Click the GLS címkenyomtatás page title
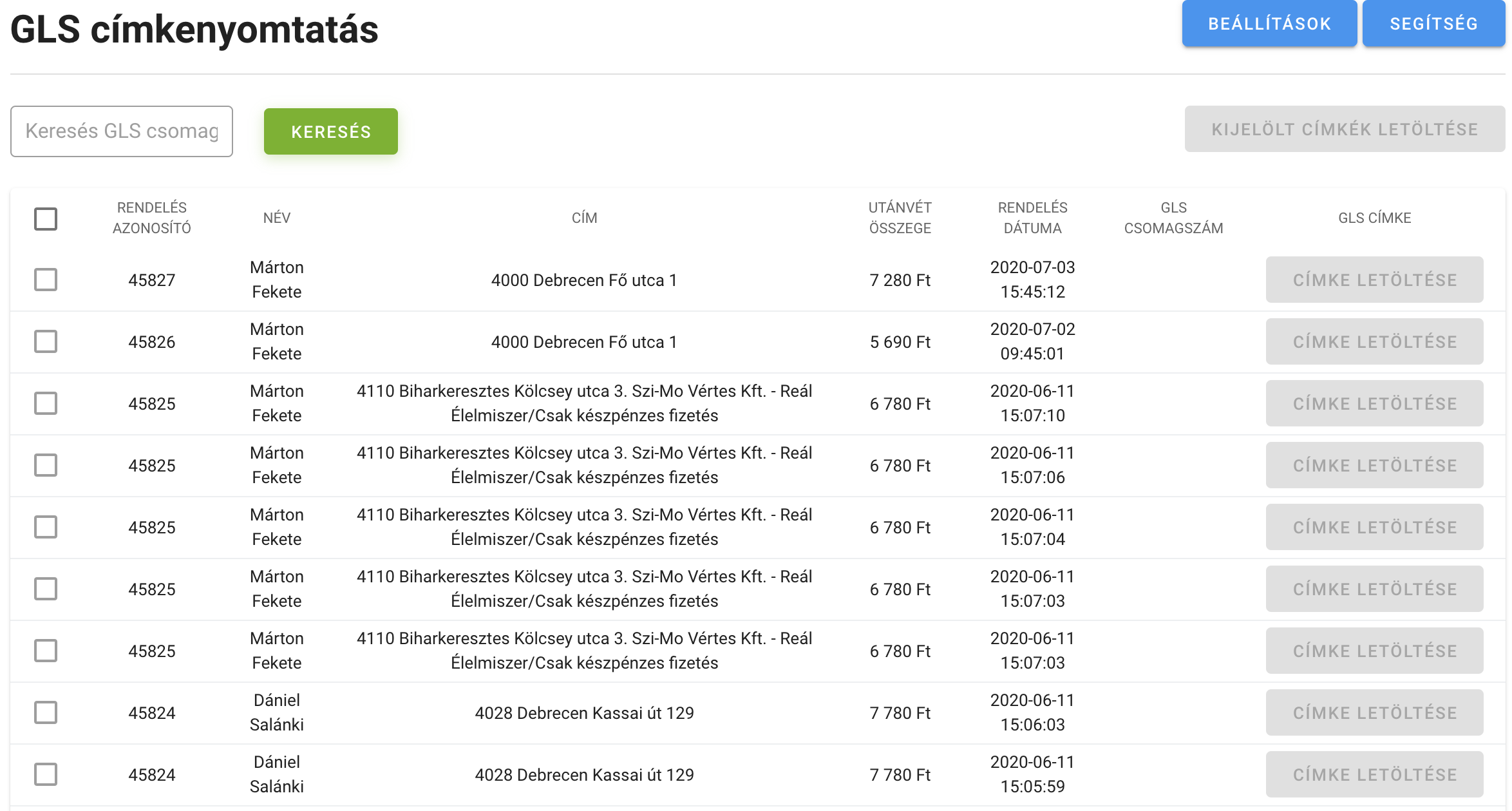 pos(194,30)
